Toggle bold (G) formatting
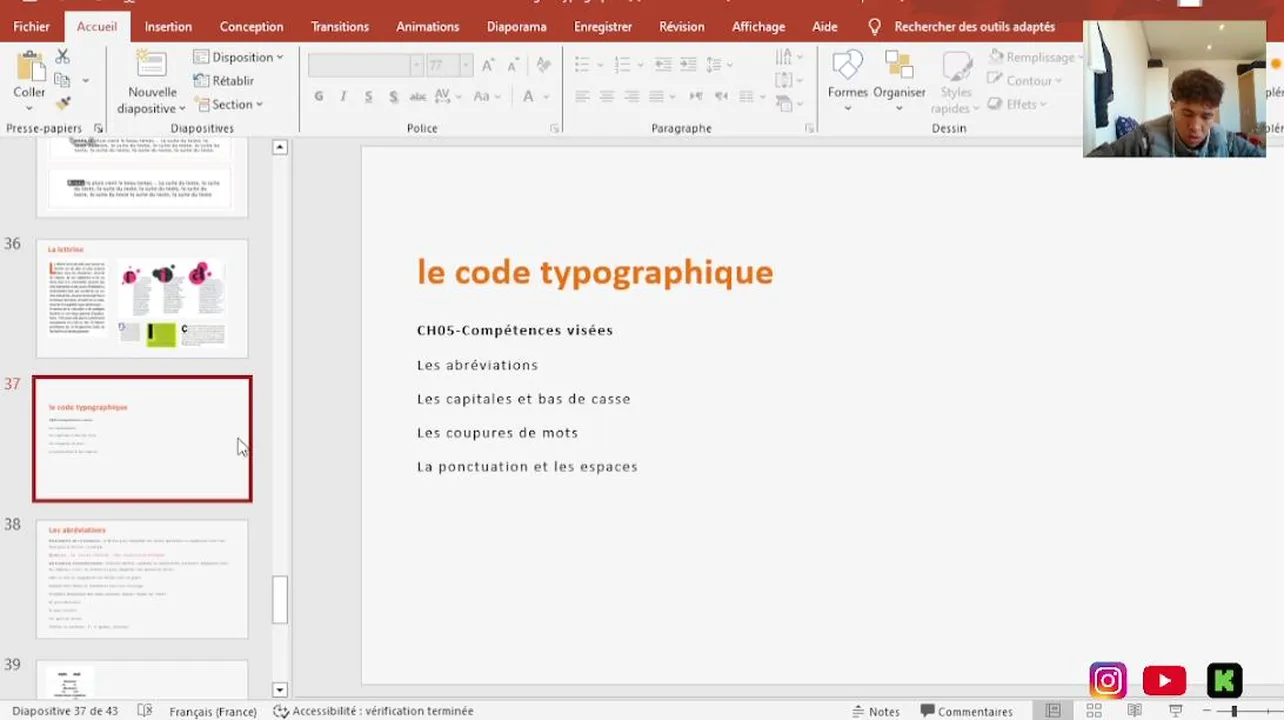Screen dimensions: 1284x720 click(319, 97)
